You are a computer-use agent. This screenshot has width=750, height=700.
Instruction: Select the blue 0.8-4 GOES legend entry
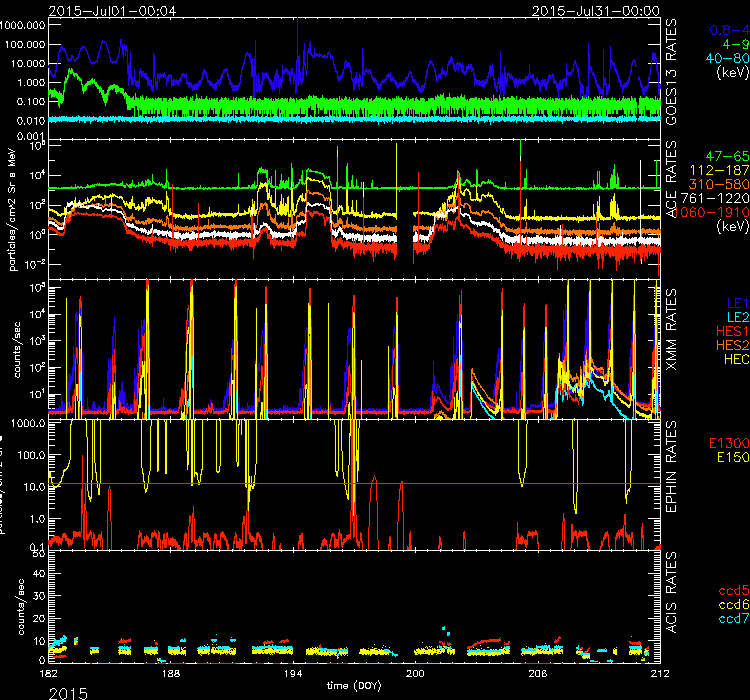726,31
